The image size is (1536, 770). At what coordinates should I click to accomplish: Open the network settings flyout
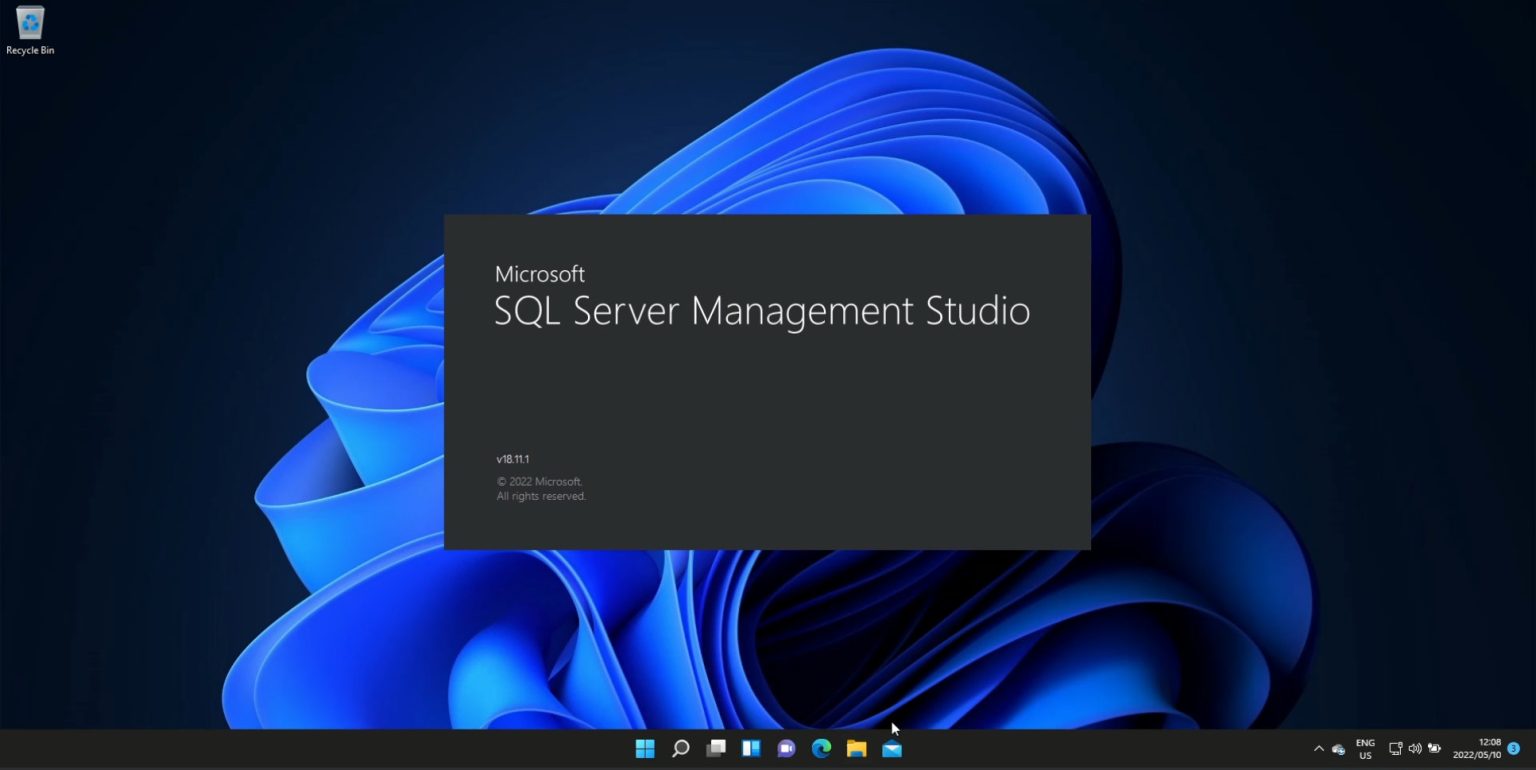tap(1394, 748)
